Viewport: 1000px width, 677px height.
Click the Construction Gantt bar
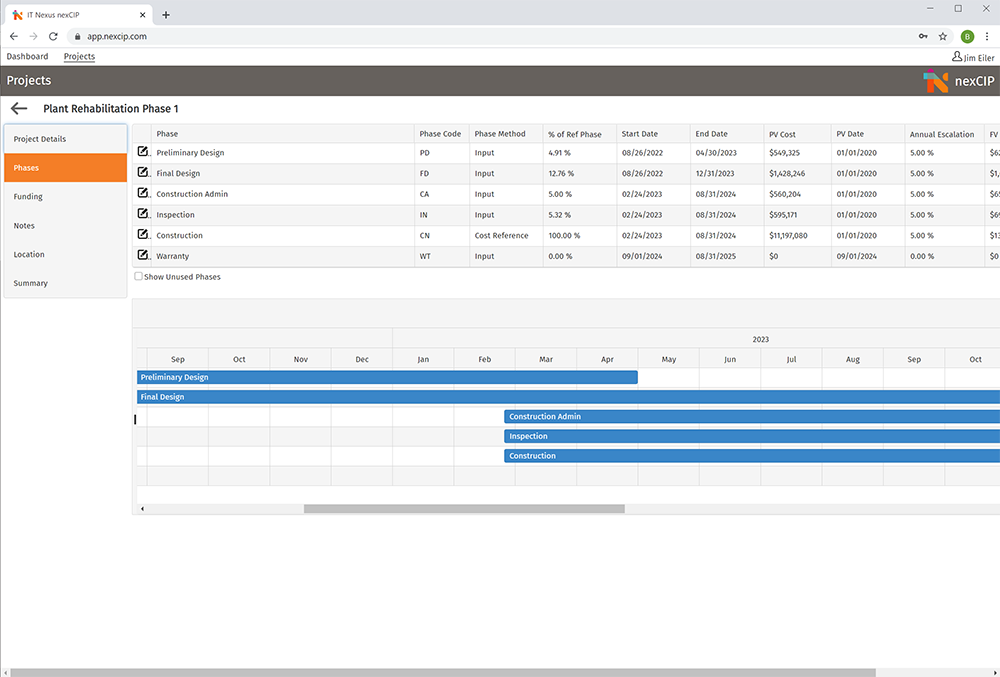click(752, 456)
